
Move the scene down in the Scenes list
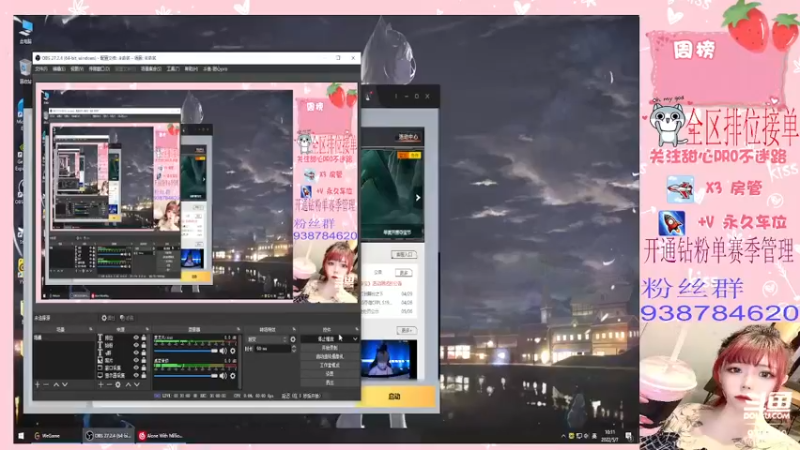point(65,385)
